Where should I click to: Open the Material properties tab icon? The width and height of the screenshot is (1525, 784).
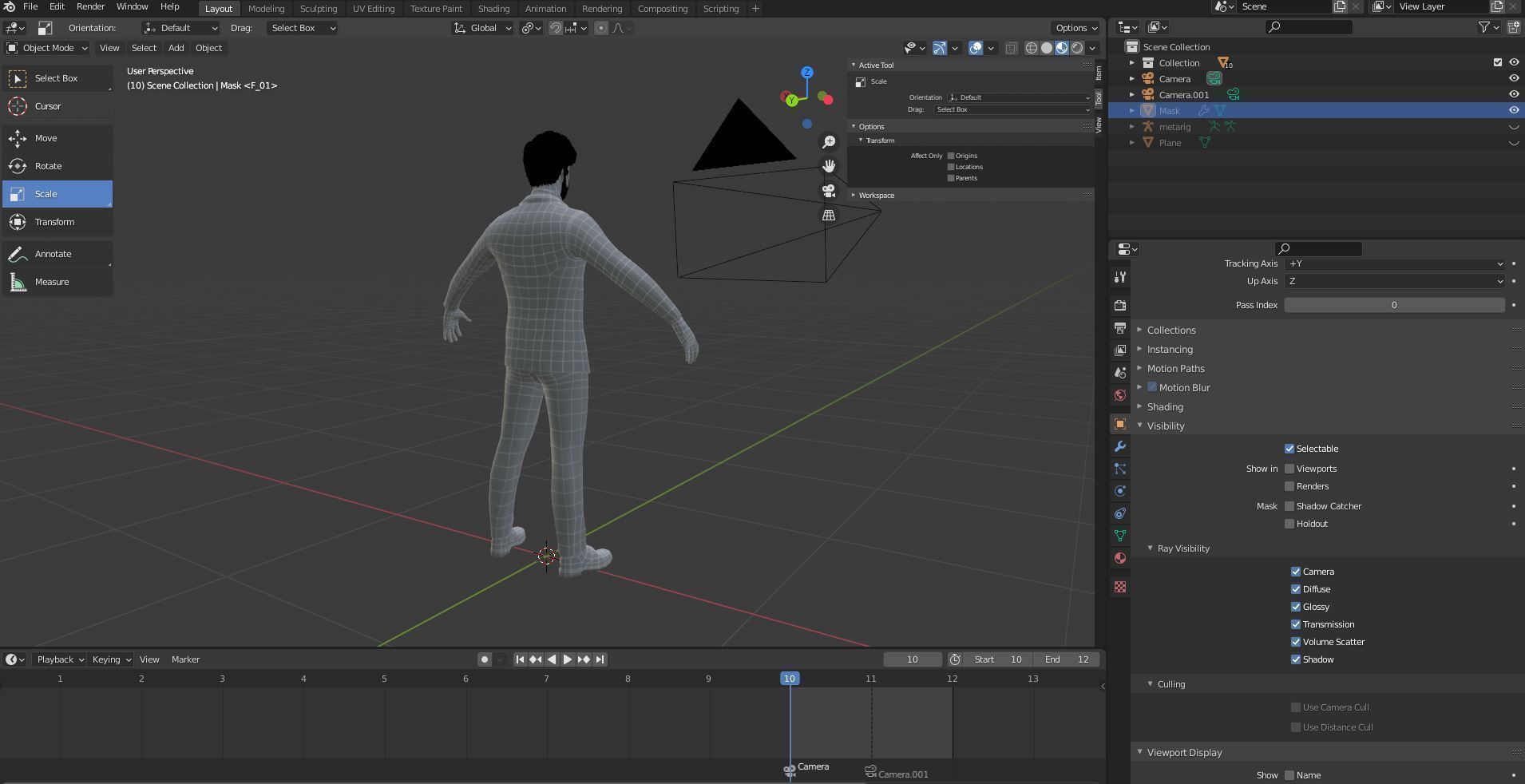1120,558
